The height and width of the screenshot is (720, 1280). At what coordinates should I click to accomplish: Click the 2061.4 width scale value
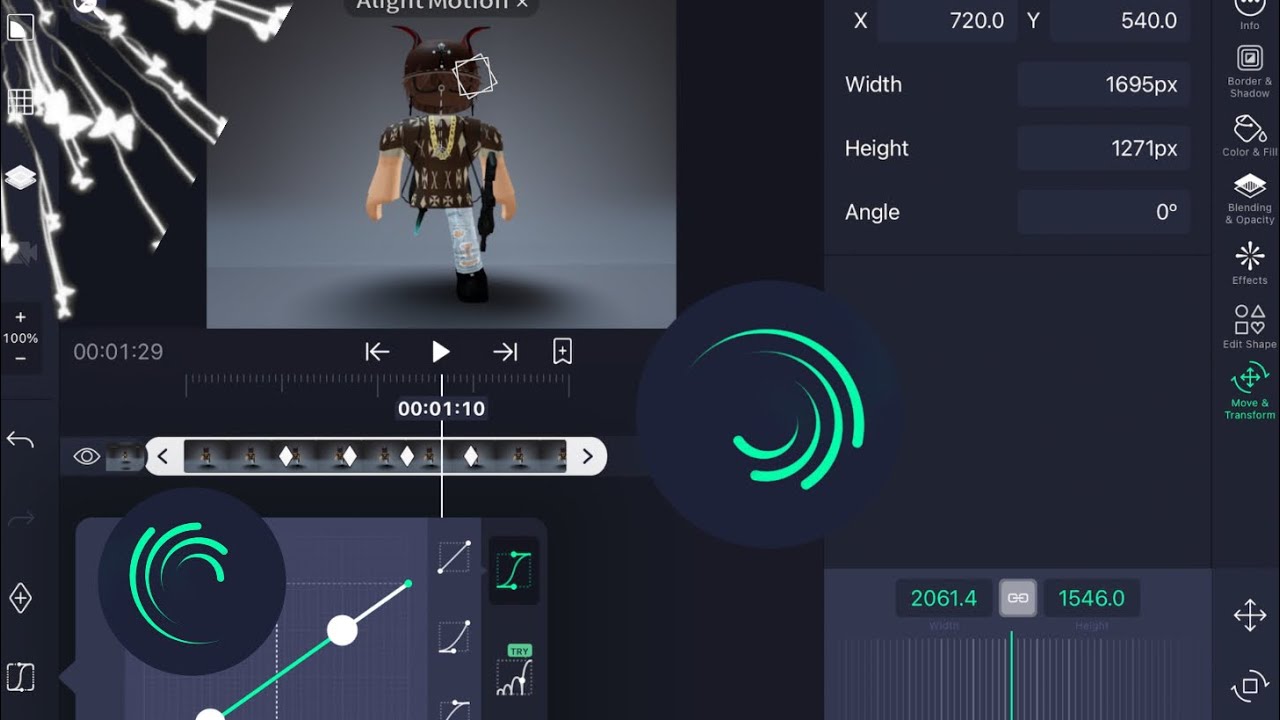click(x=944, y=598)
